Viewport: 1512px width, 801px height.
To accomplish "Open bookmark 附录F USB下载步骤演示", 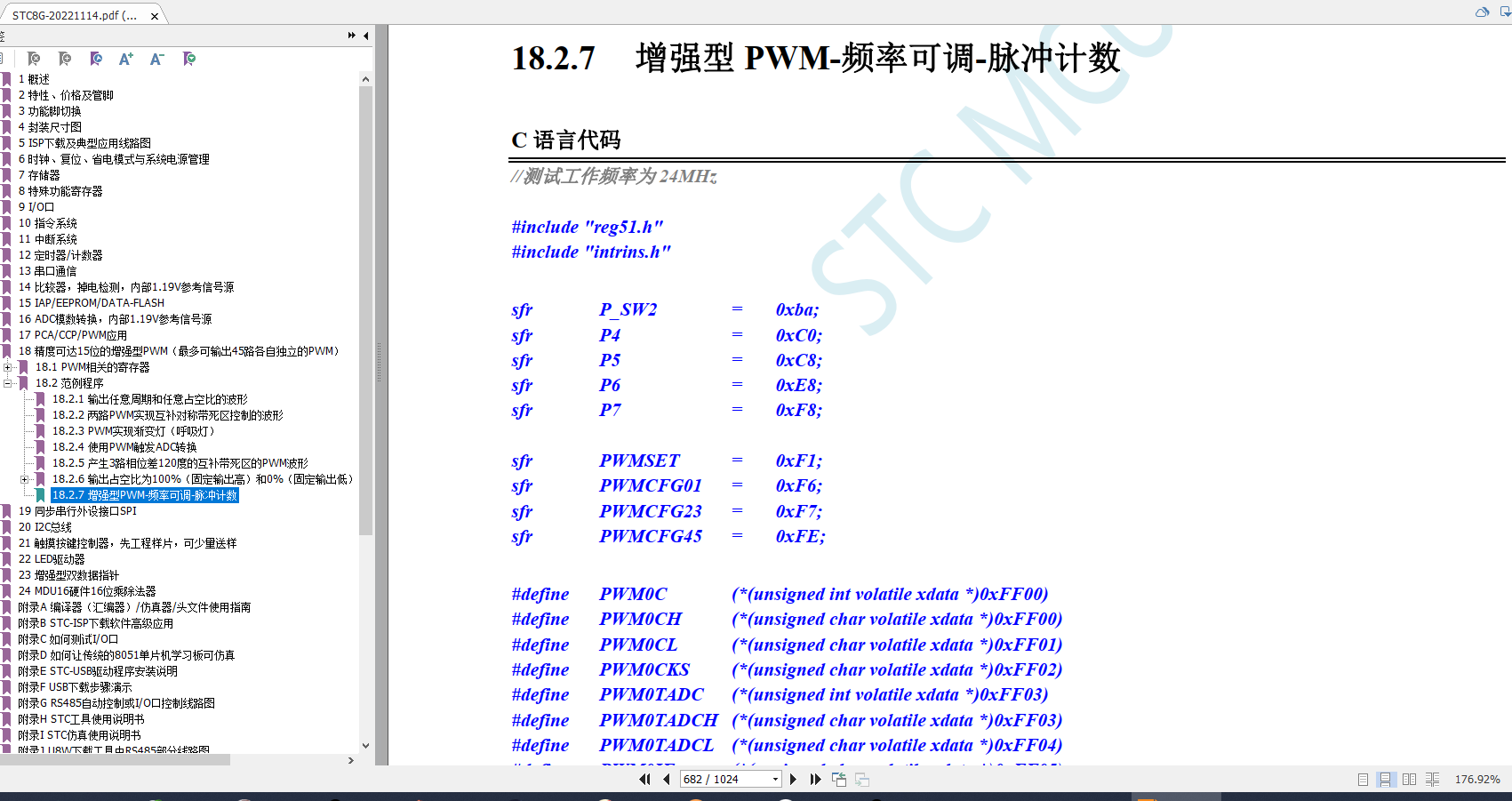I will pos(75,687).
